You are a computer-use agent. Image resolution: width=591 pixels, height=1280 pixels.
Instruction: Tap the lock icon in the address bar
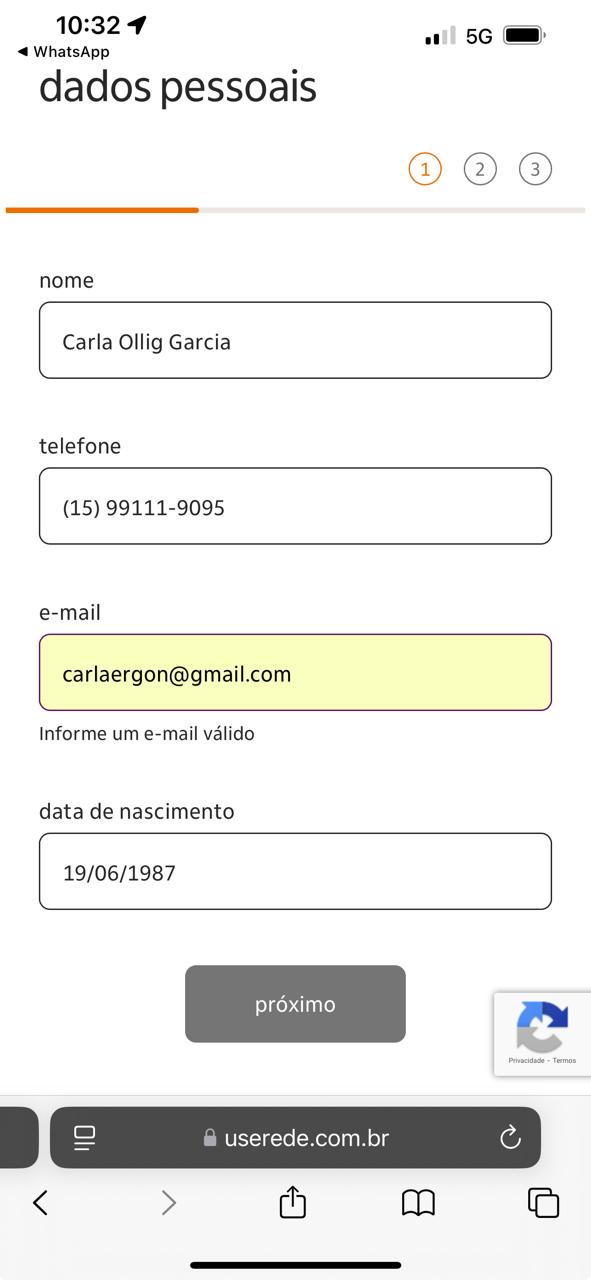click(x=210, y=1137)
